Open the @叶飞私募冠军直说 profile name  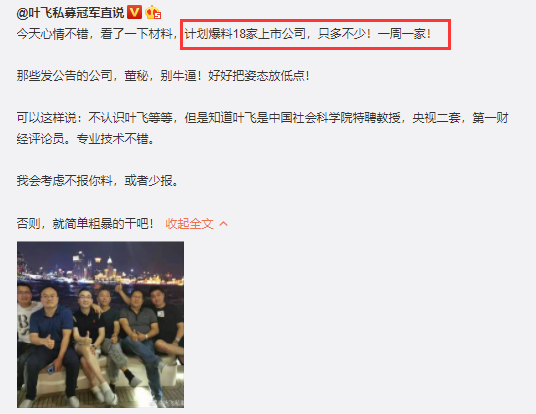tap(70, 13)
